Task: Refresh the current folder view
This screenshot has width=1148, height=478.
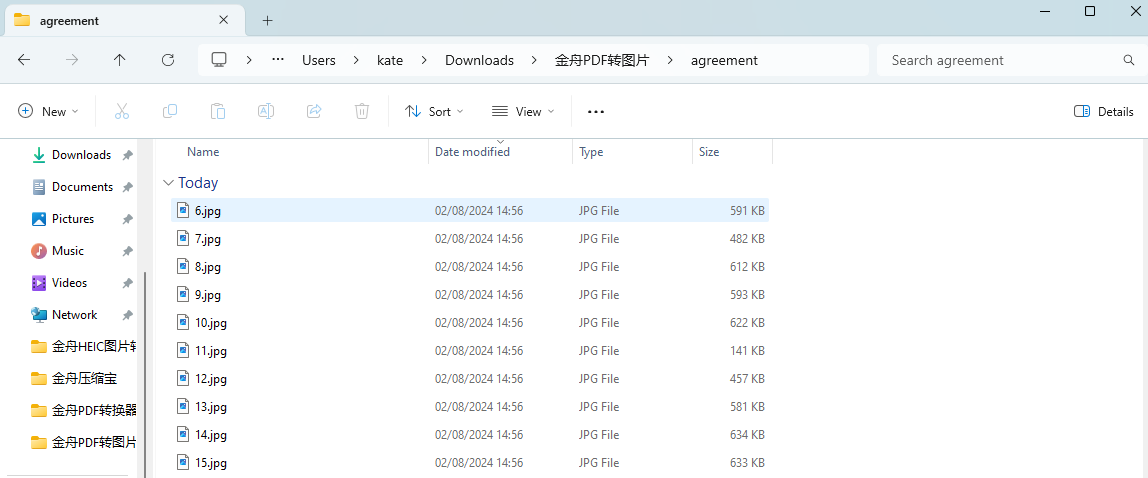Action: (168, 60)
